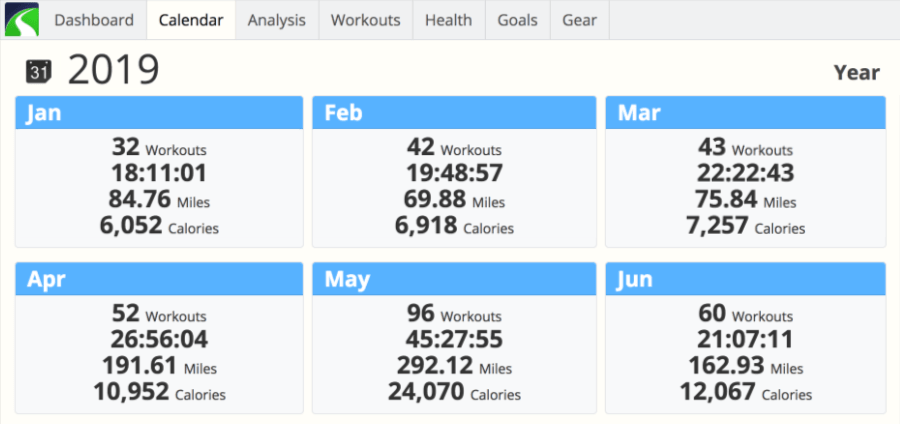This screenshot has height=424, width=900.
Task: Select the Mar month header
Action: pyautogui.click(x=746, y=112)
